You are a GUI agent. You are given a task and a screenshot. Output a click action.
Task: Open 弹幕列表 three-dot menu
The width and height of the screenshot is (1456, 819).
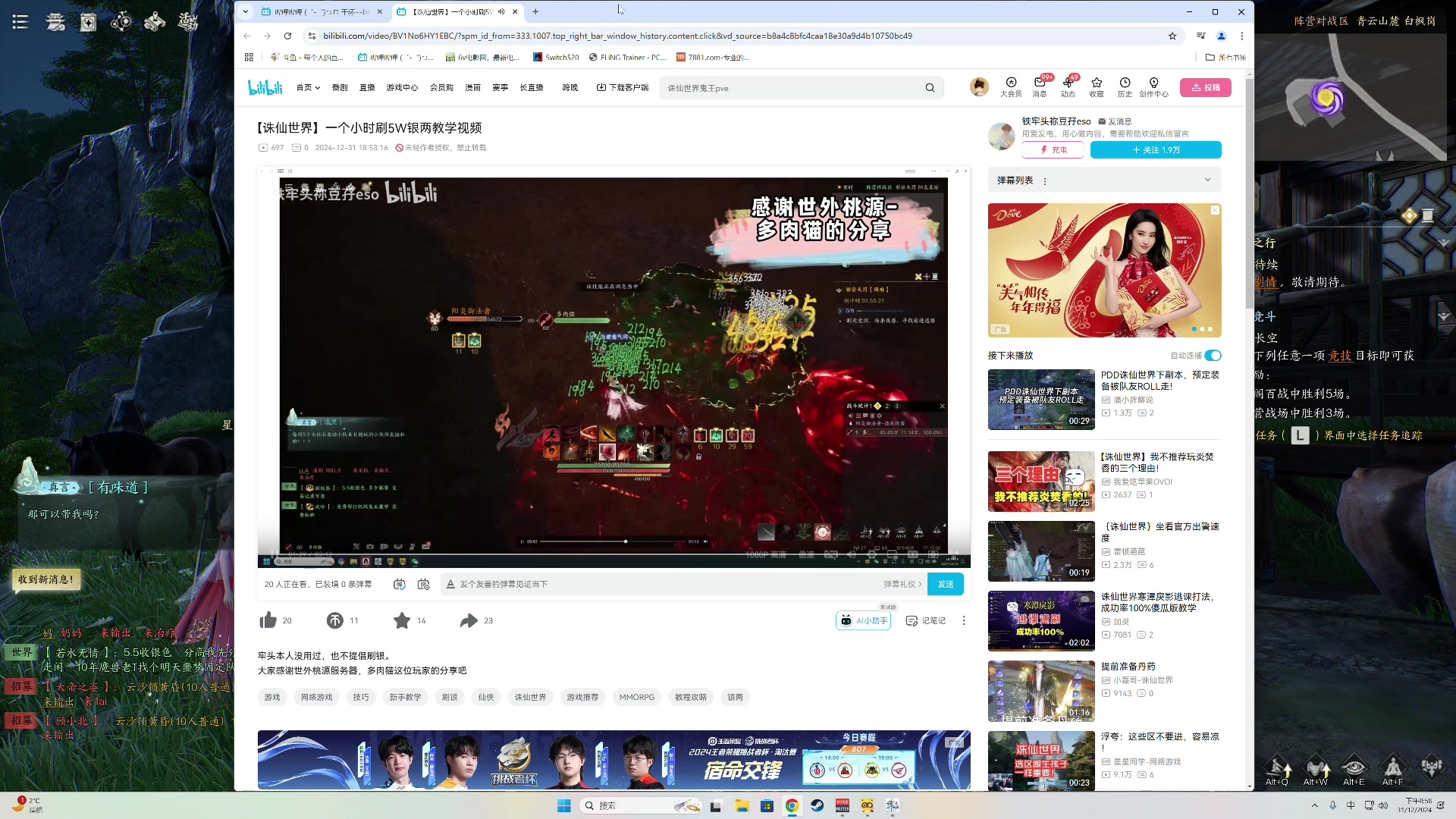tap(1045, 181)
